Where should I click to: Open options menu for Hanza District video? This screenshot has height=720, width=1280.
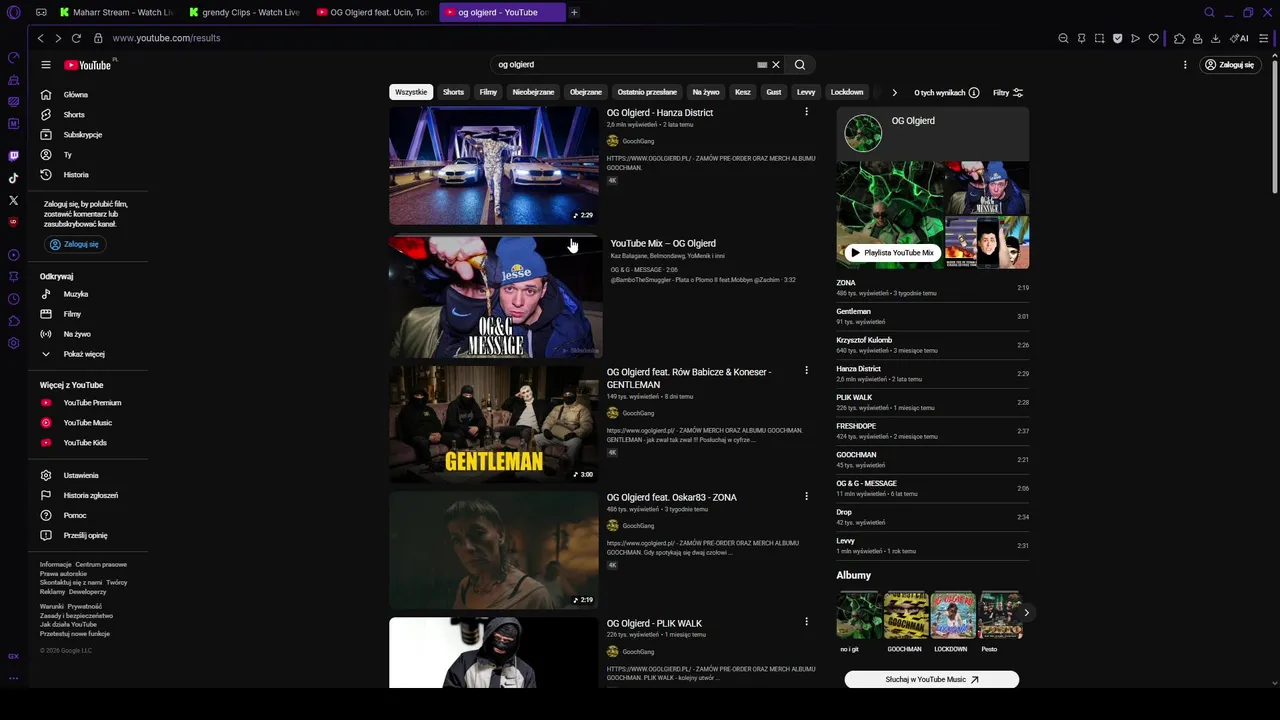(x=806, y=112)
